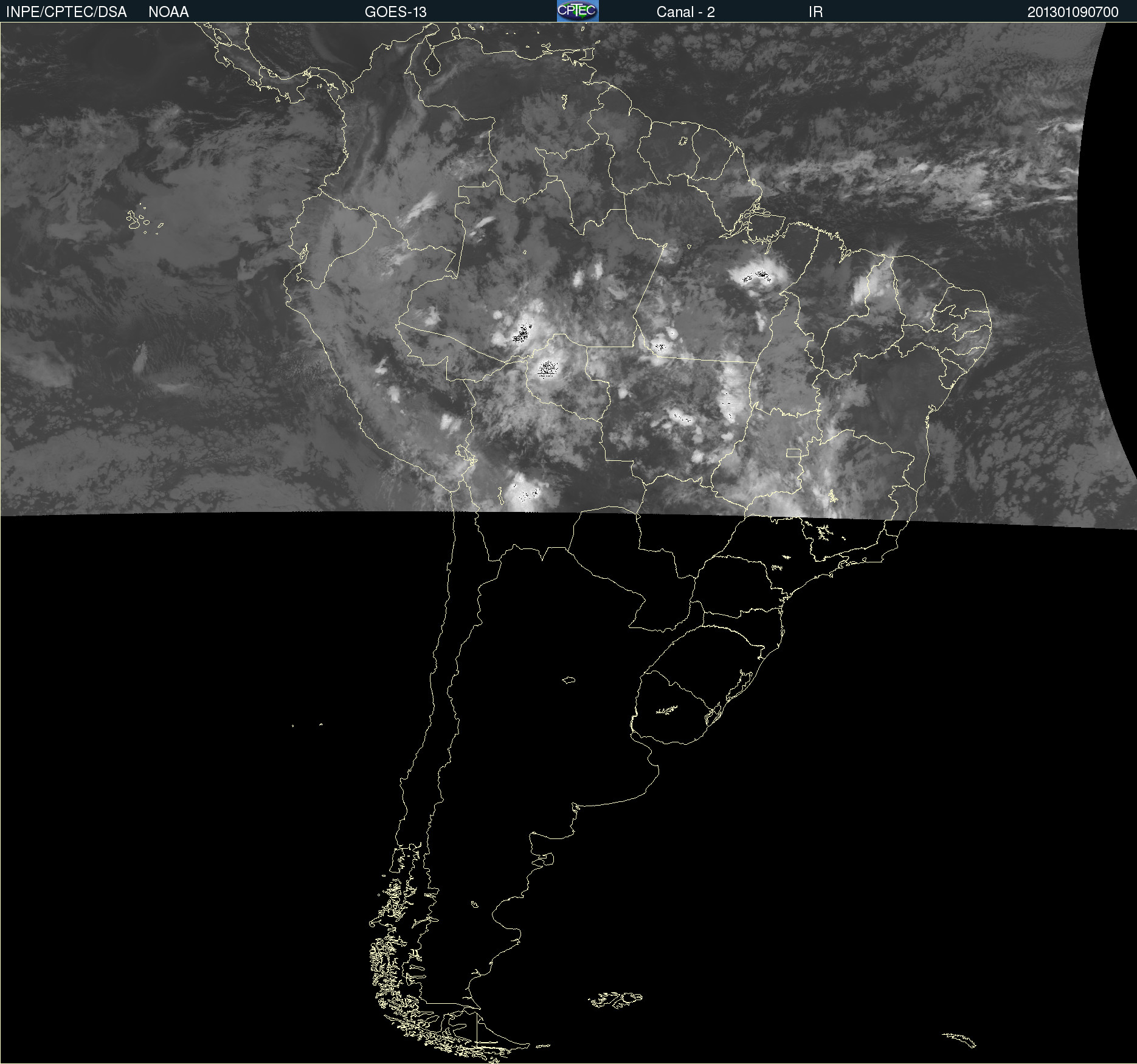Click the 201301090700 timestamp
This screenshot has height=1064, width=1137.
click(1073, 12)
